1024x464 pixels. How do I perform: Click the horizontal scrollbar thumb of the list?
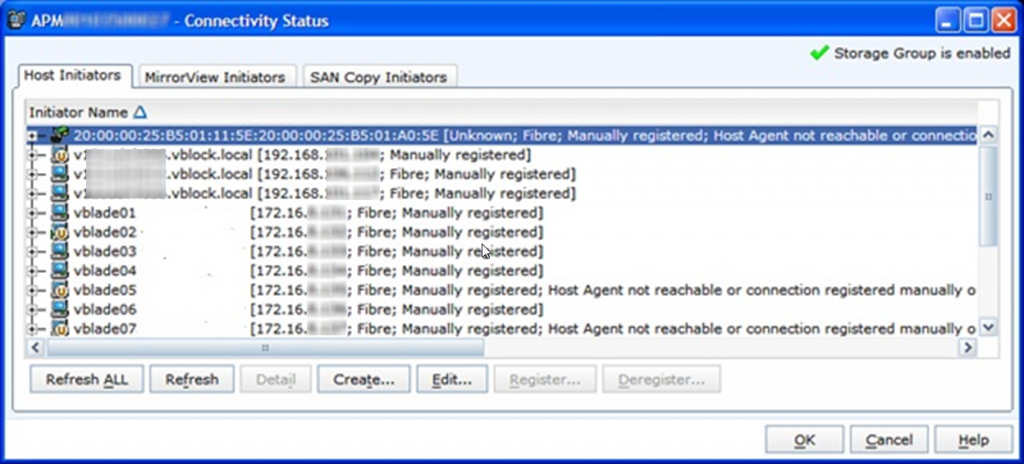265,347
